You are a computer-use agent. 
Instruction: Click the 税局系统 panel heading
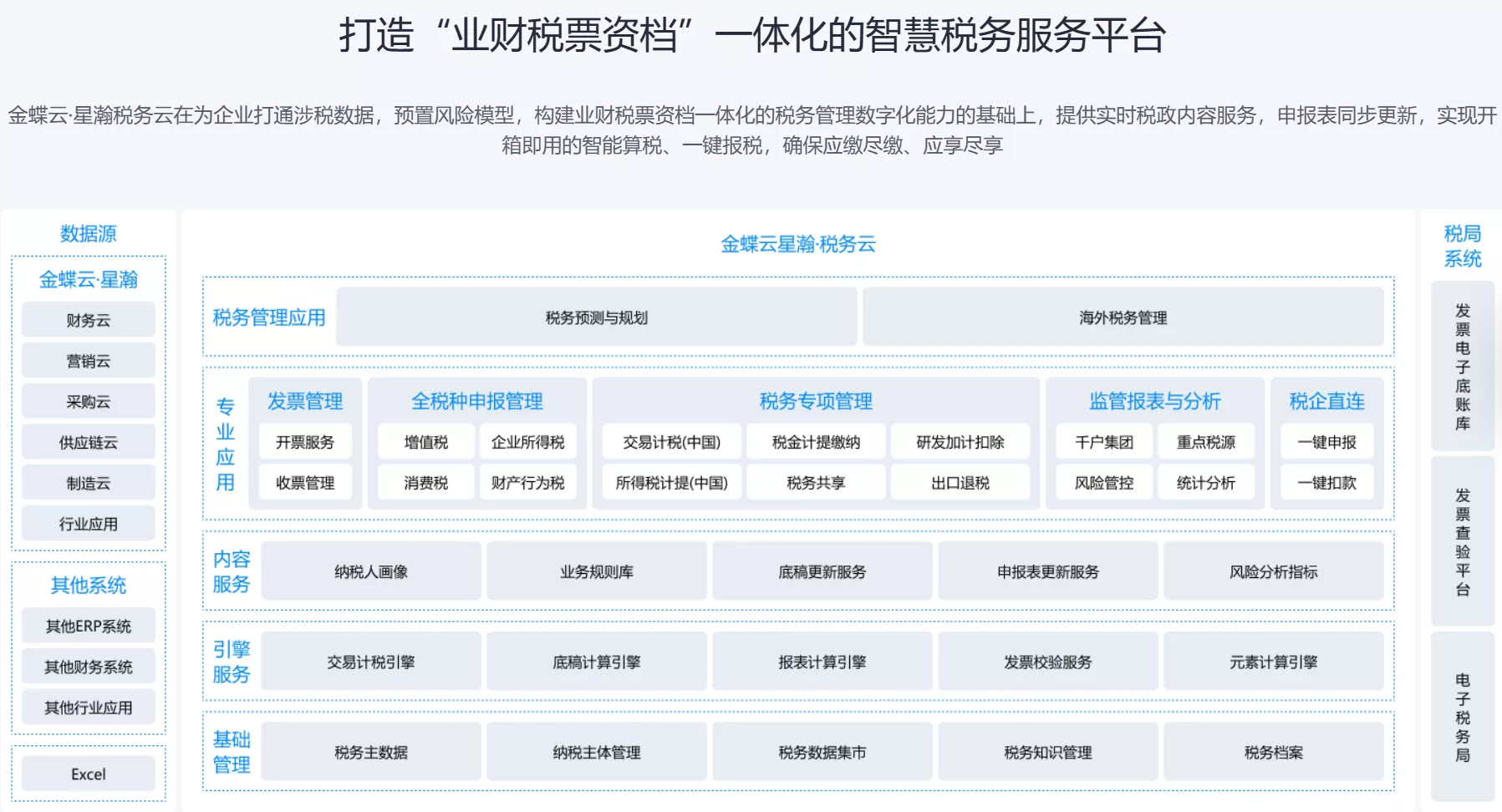tap(1463, 246)
